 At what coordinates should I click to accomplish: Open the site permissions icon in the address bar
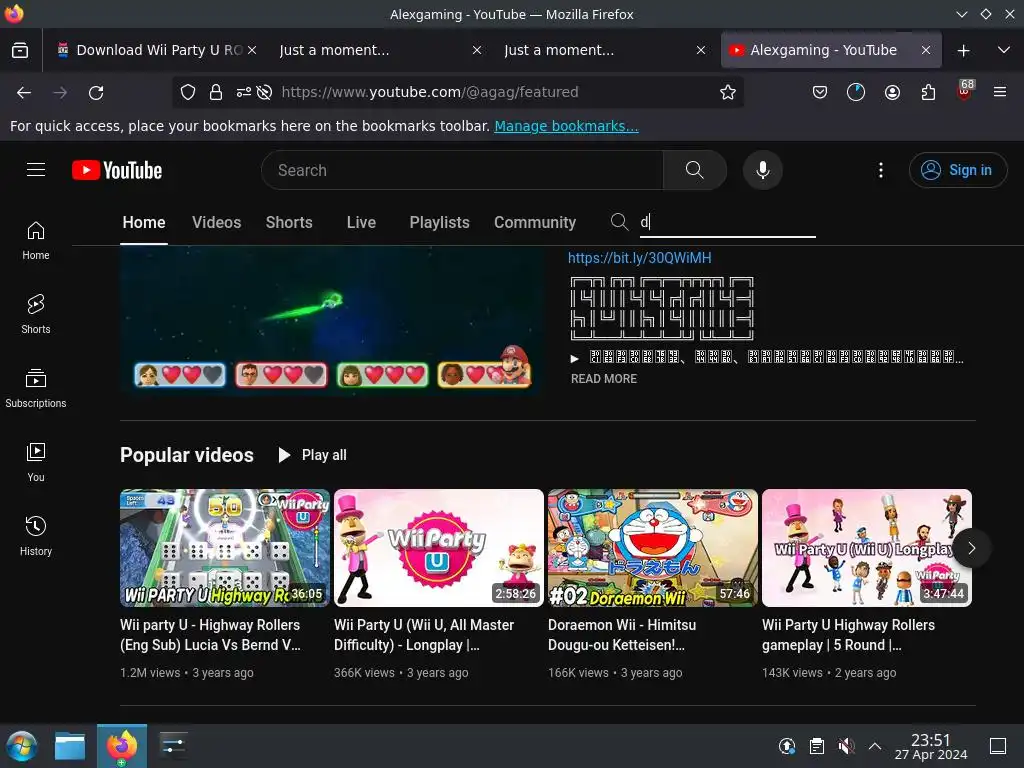click(x=244, y=93)
